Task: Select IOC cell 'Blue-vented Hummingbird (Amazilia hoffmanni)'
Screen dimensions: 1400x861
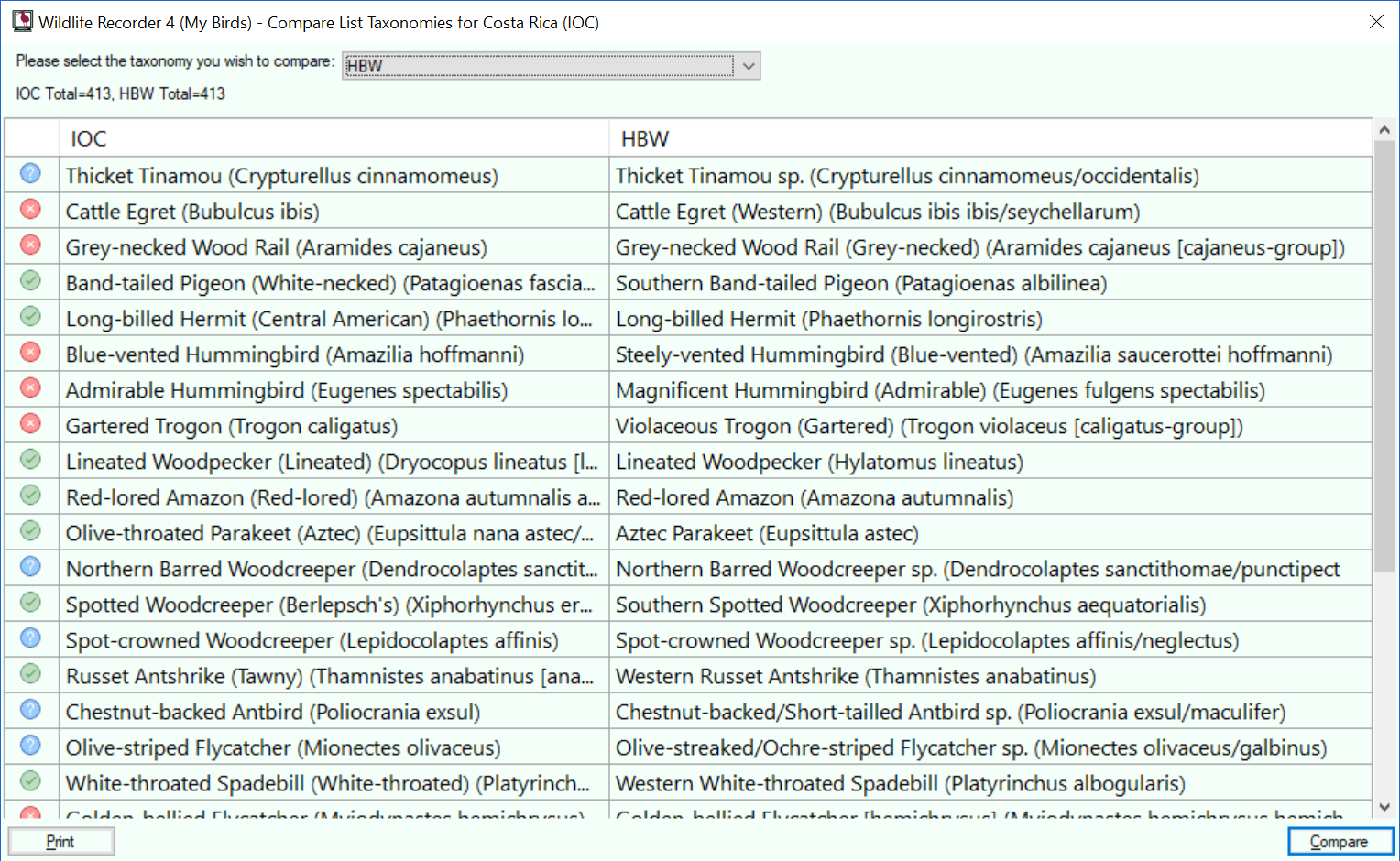Action: (334, 354)
